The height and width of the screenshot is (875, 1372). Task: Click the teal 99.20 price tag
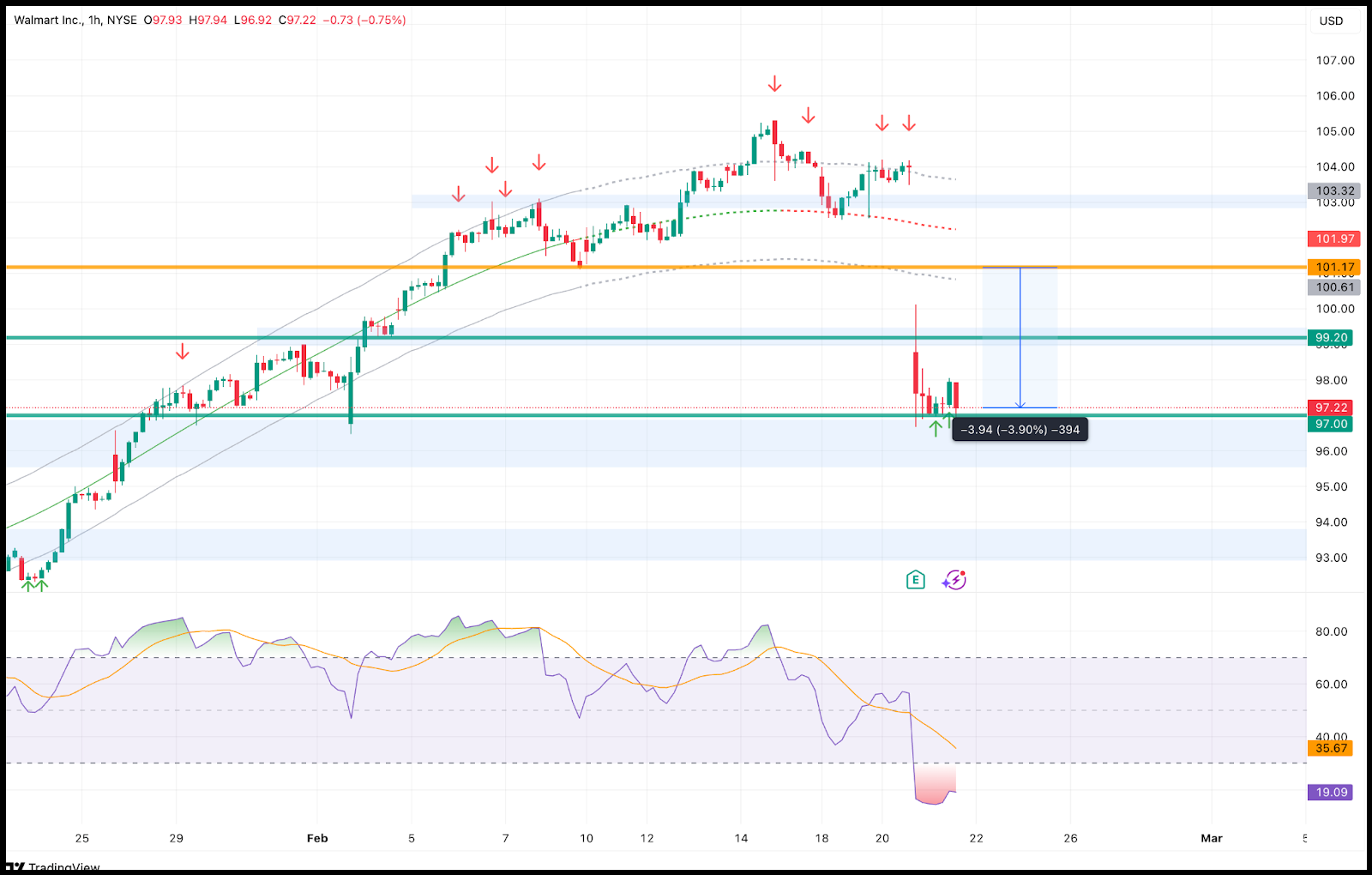(1331, 338)
